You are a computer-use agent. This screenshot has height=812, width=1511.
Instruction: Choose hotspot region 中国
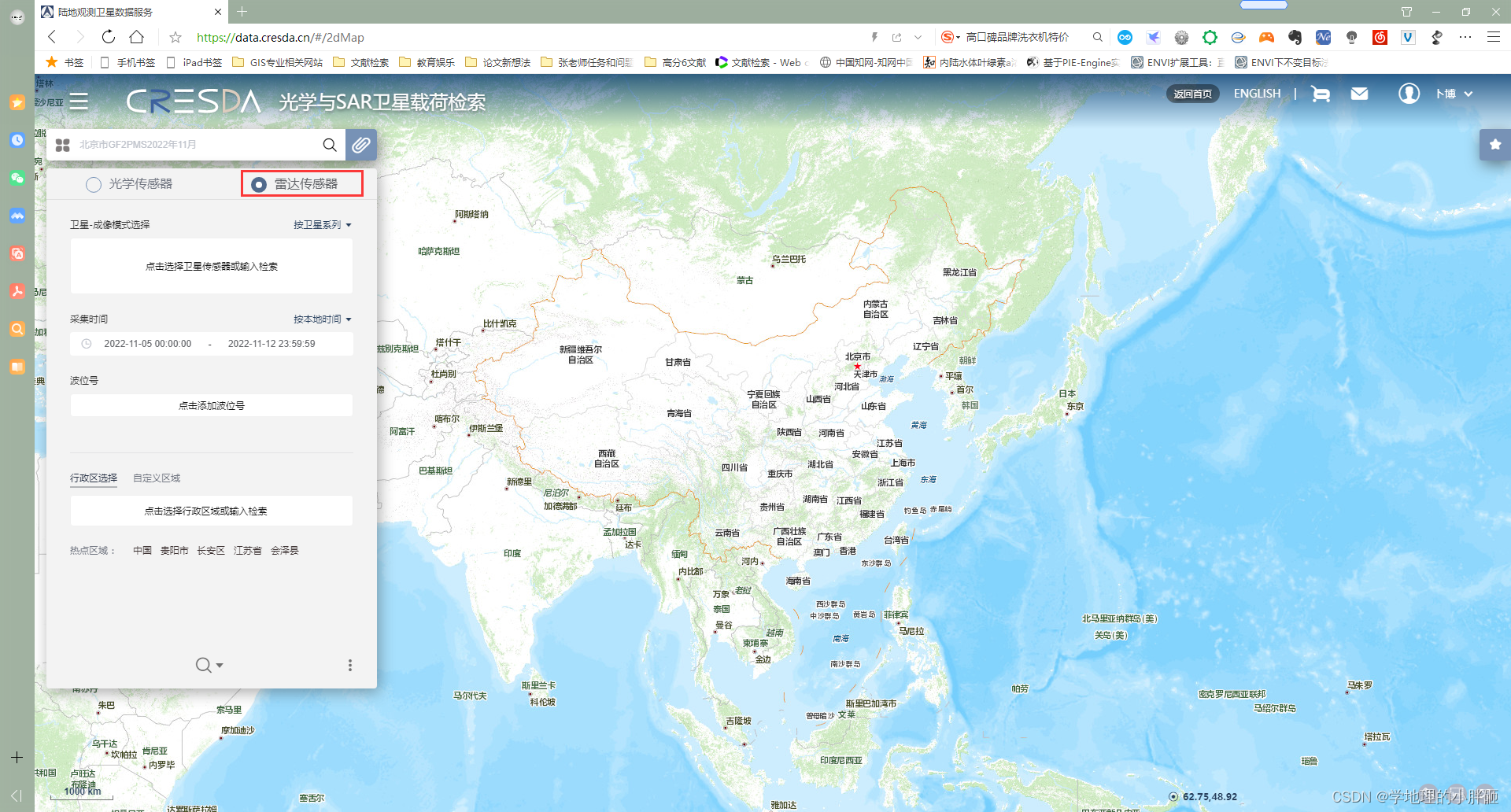[x=142, y=551]
